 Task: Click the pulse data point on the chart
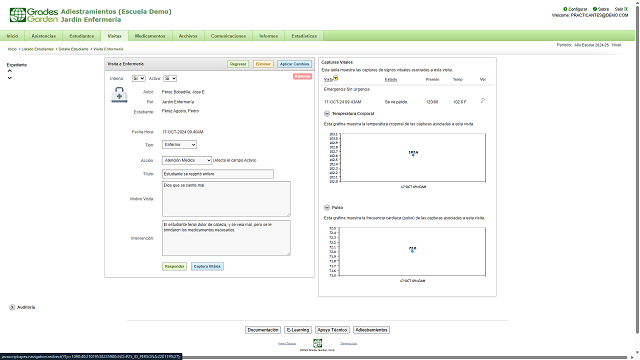(x=412, y=251)
